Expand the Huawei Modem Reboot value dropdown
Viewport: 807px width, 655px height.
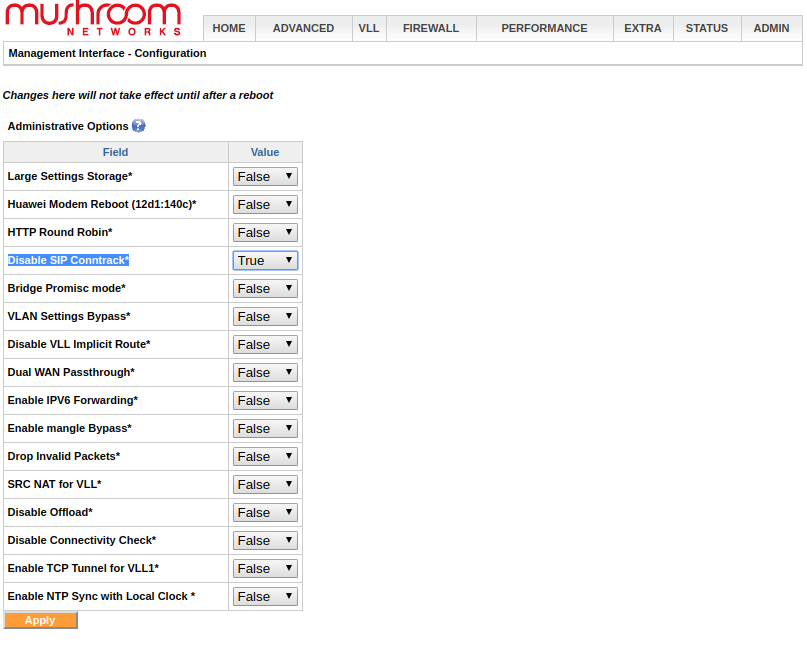[x=265, y=205]
